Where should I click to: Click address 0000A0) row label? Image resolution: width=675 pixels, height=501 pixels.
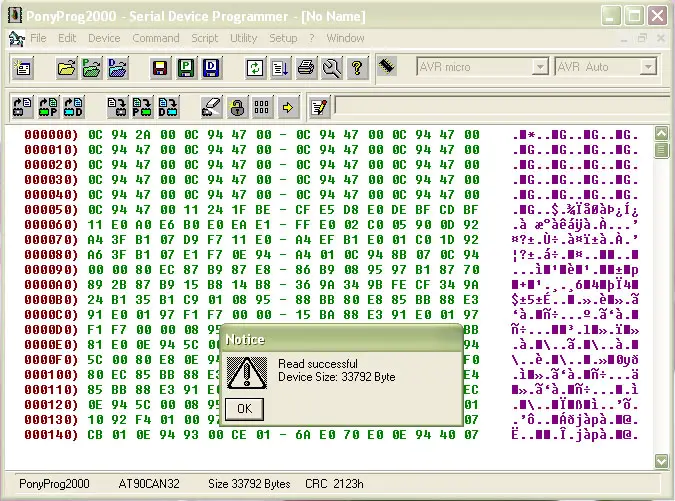tap(51, 285)
